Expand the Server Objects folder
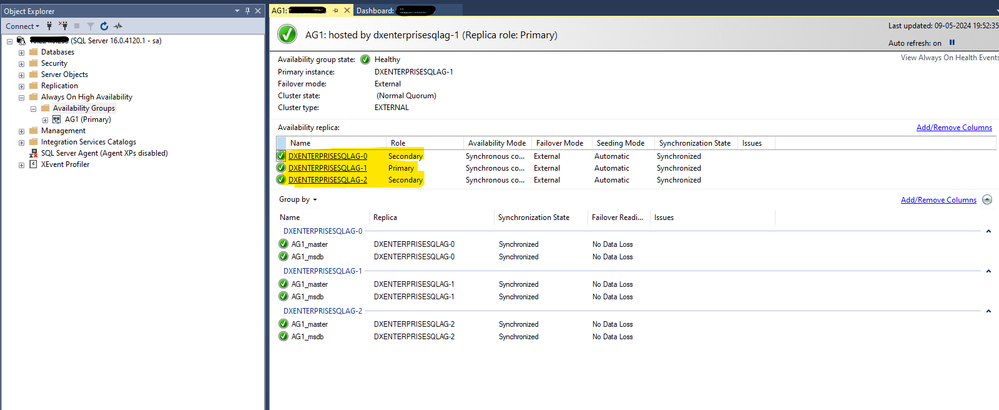Image resolution: width=999 pixels, height=410 pixels. click(22, 74)
